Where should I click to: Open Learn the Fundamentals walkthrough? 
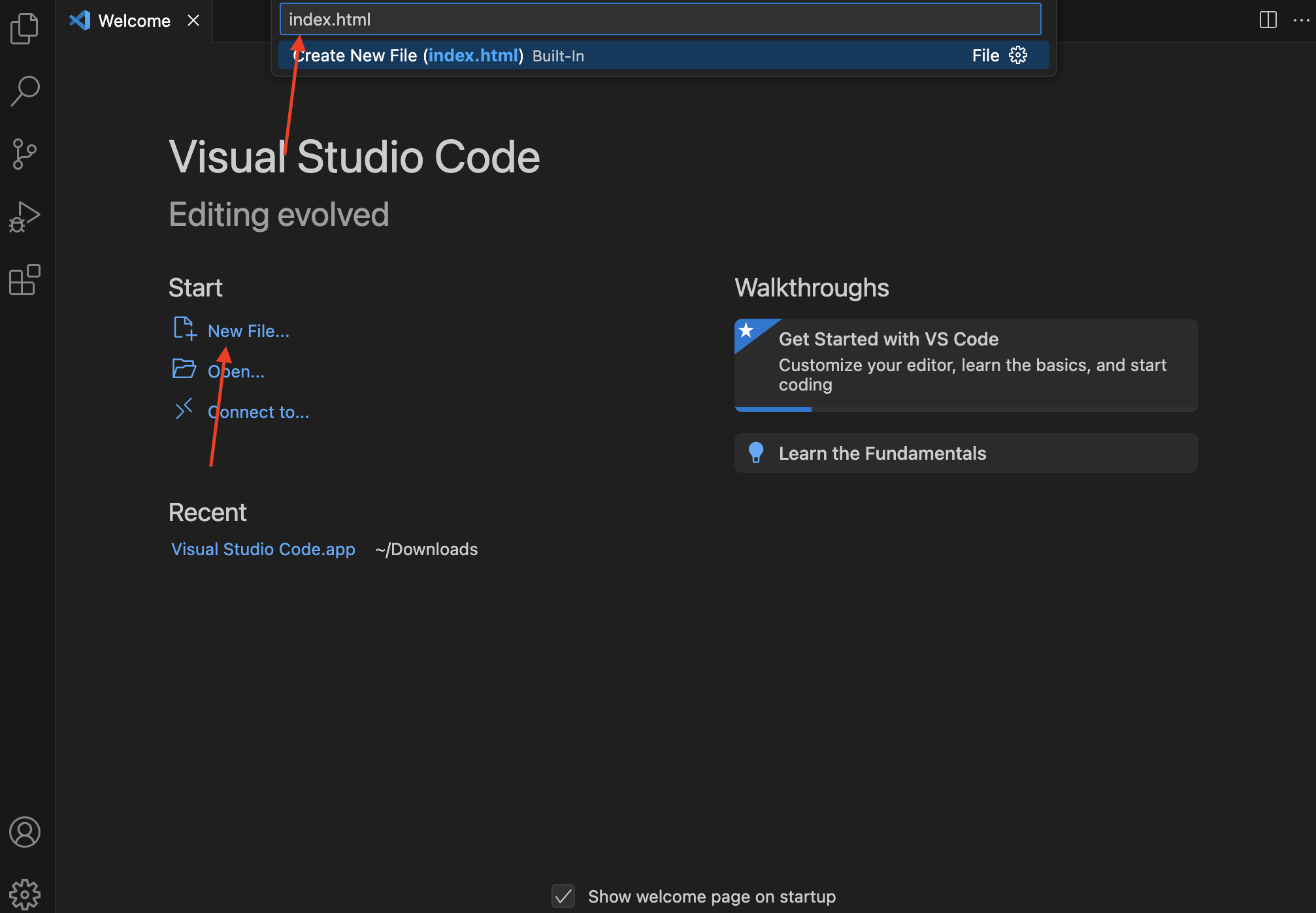click(x=966, y=453)
